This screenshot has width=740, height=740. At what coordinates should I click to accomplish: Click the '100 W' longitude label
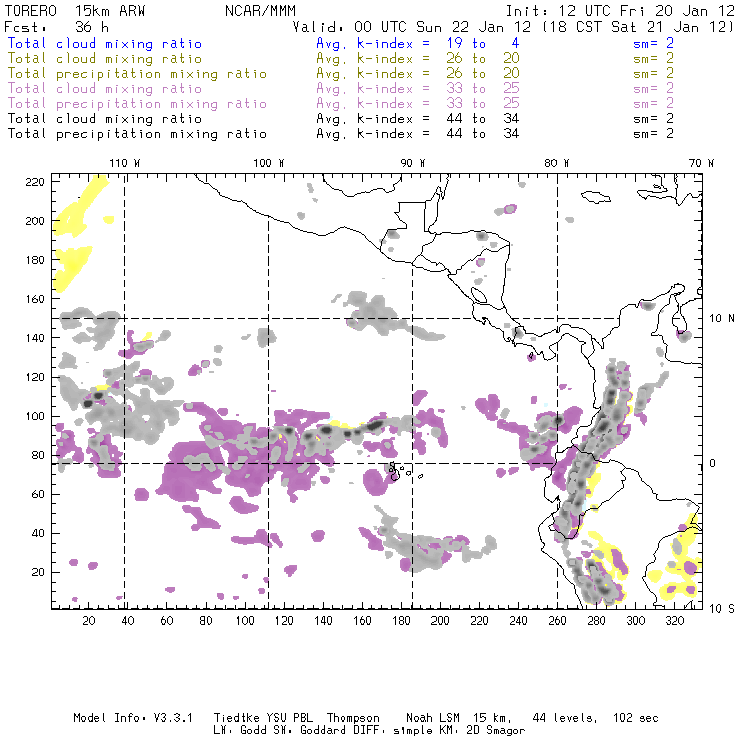click(269, 163)
